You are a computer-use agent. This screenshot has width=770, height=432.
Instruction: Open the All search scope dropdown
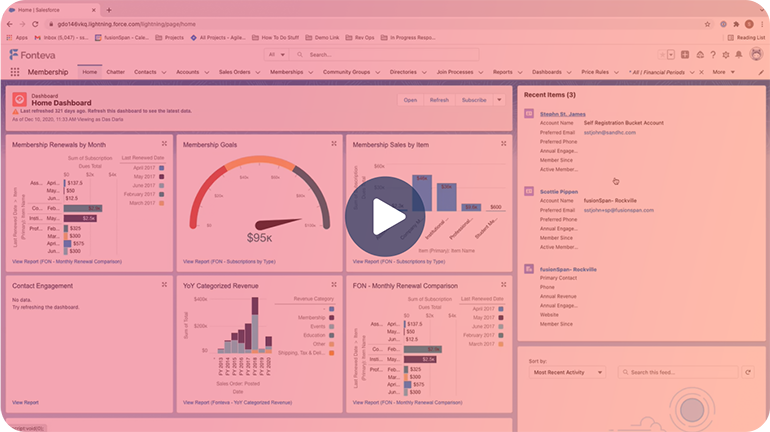tap(276, 54)
